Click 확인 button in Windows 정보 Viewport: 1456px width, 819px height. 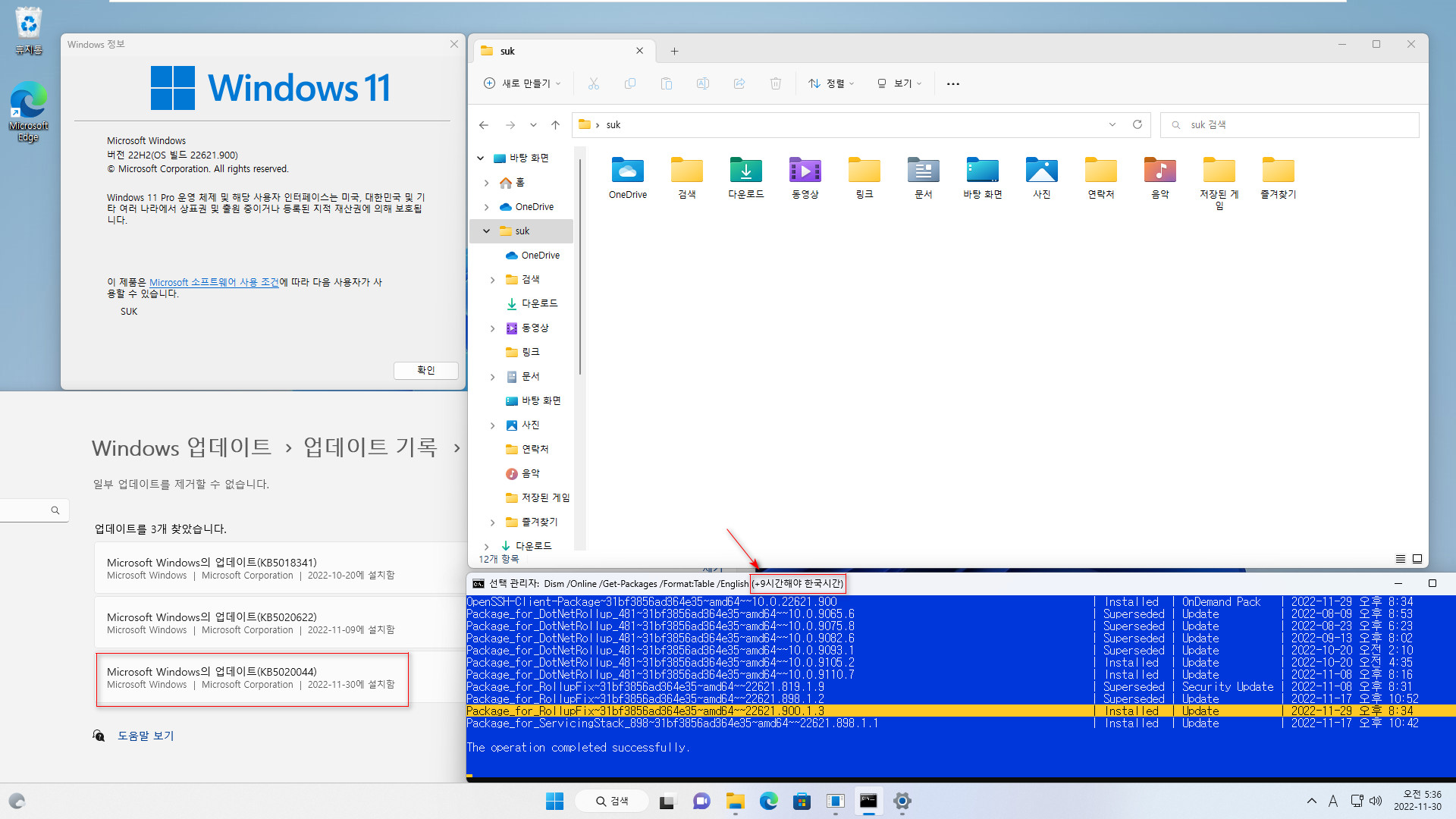tap(425, 370)
